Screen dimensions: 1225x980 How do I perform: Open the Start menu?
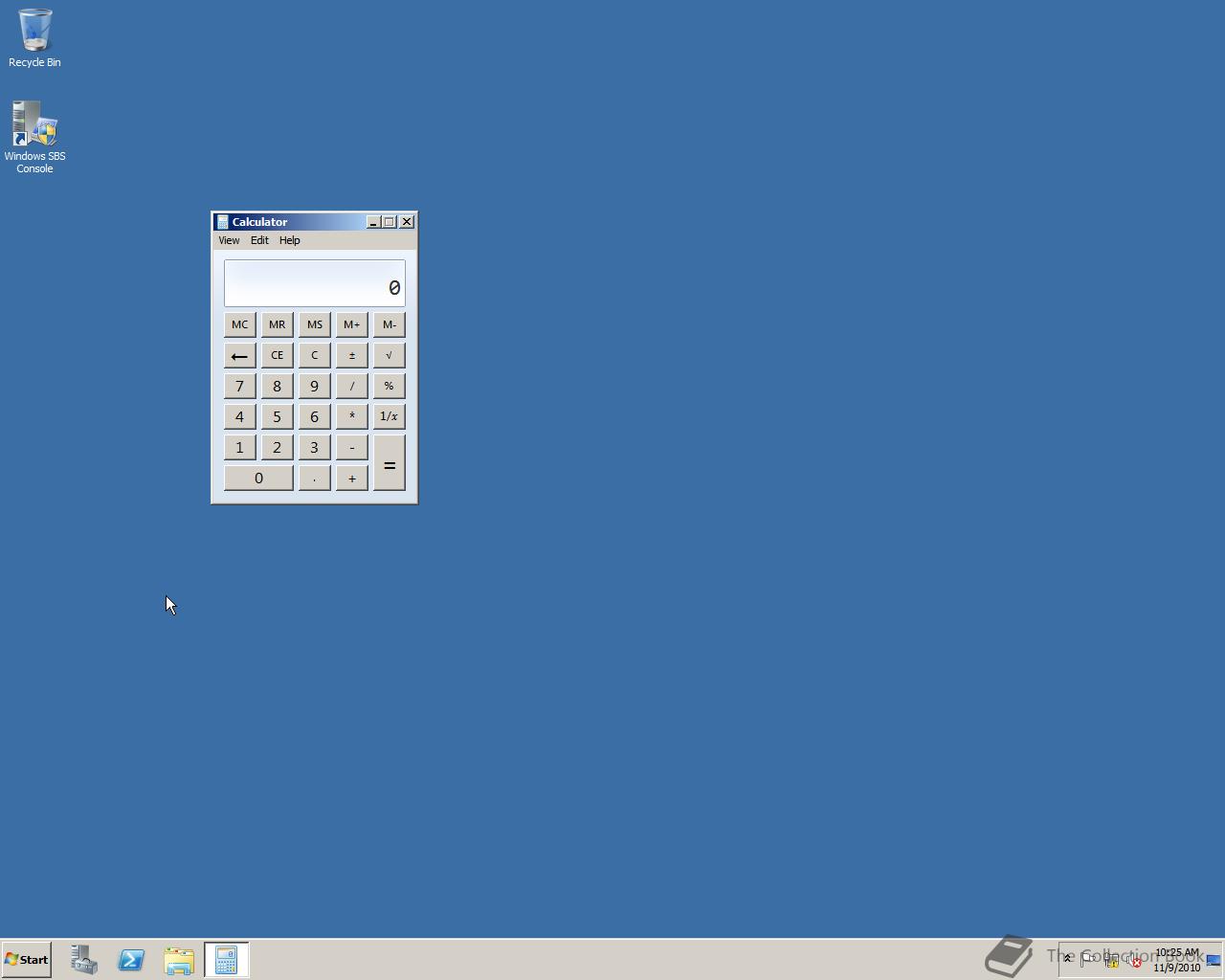coord(26,959)
